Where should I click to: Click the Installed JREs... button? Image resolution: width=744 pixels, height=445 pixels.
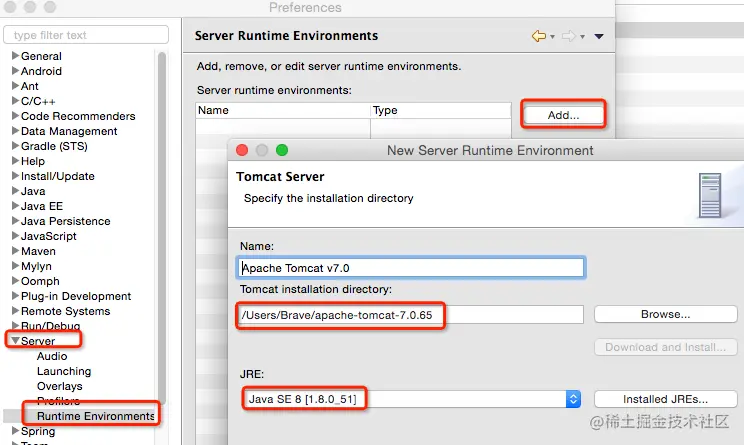pos(665,399)
